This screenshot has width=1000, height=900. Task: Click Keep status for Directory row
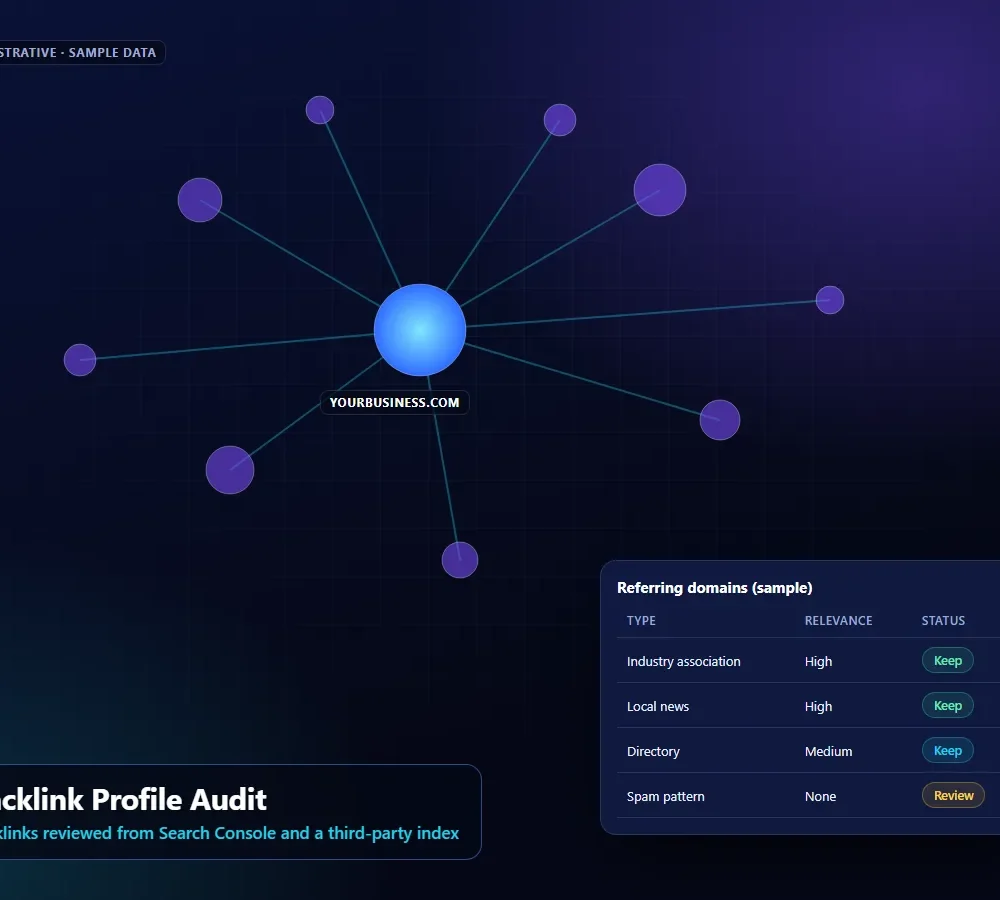[948, 751]
